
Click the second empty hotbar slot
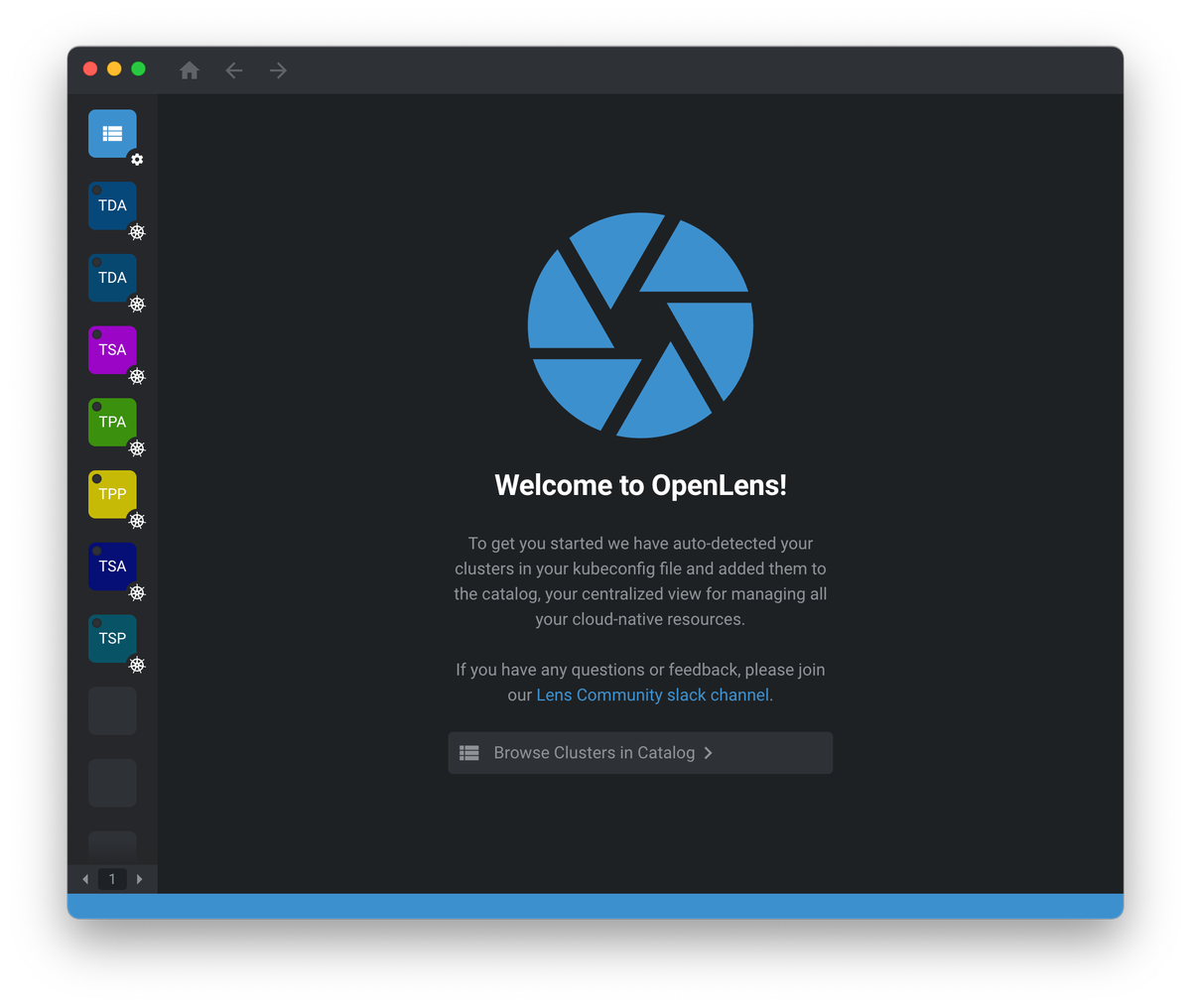point(112,783)
